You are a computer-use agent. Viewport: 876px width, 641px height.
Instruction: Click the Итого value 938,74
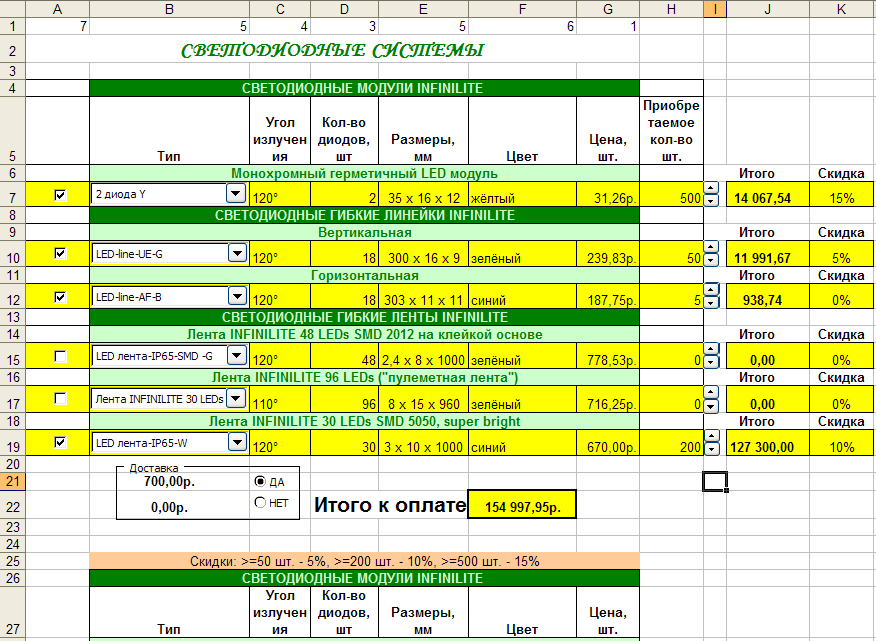click(x=768, y=297)
